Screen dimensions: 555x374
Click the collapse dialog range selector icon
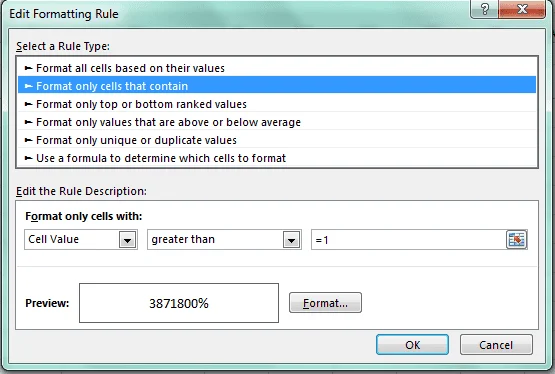(516, 240)
